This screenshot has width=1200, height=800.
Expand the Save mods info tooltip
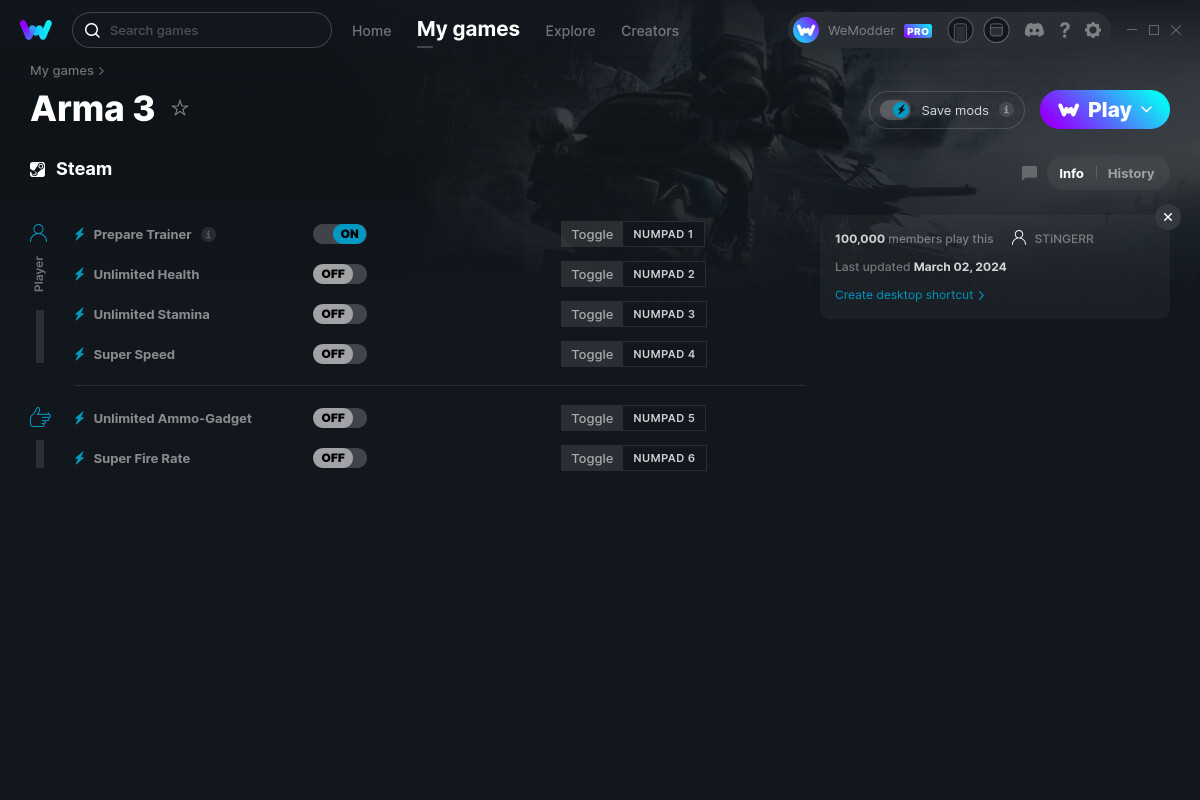click(x=1005, y=110)
